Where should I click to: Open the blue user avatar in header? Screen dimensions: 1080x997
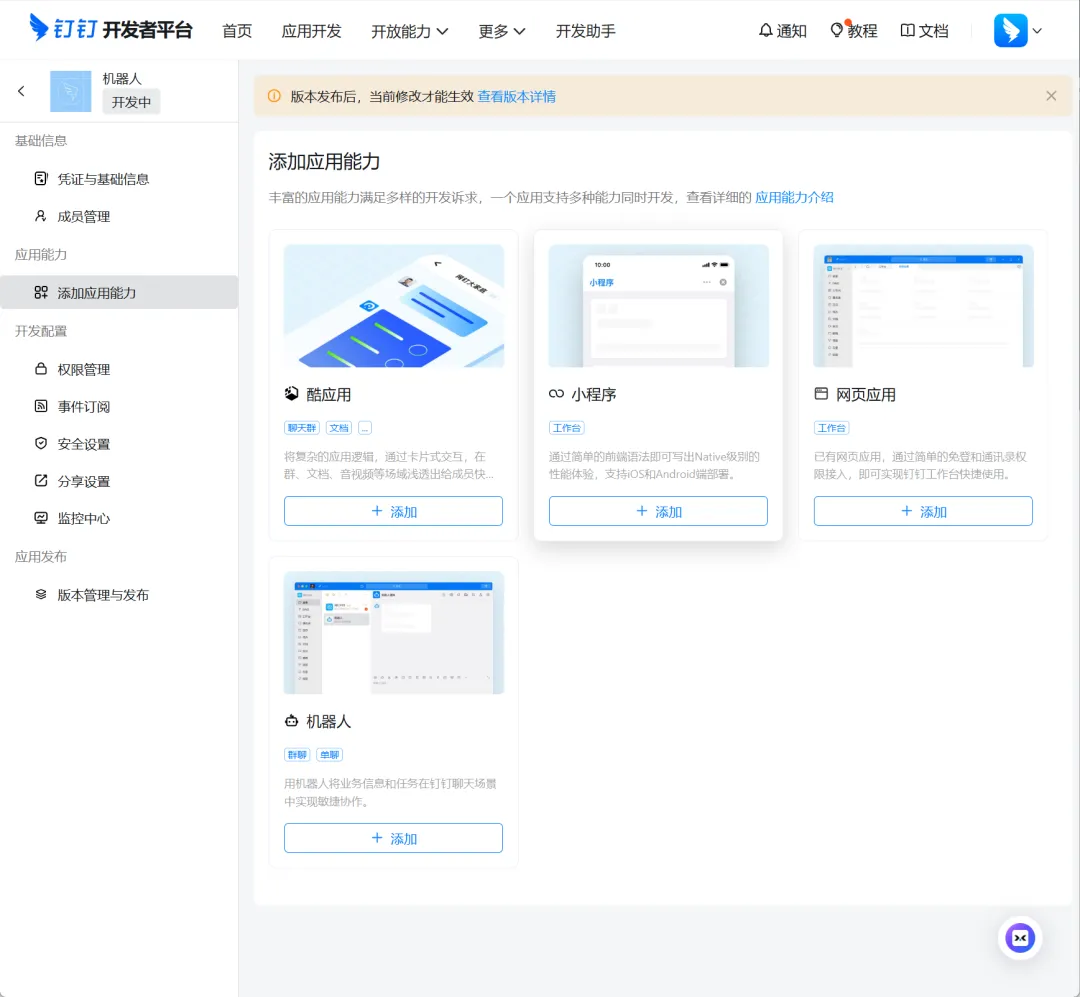point(1010,30)
